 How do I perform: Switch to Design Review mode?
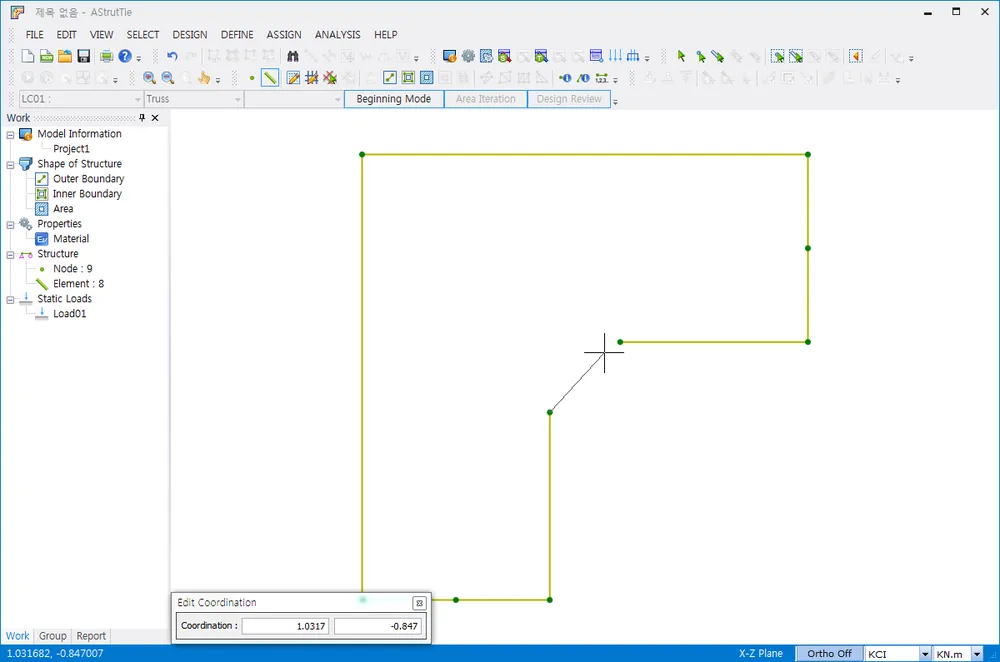pos(569,99)
